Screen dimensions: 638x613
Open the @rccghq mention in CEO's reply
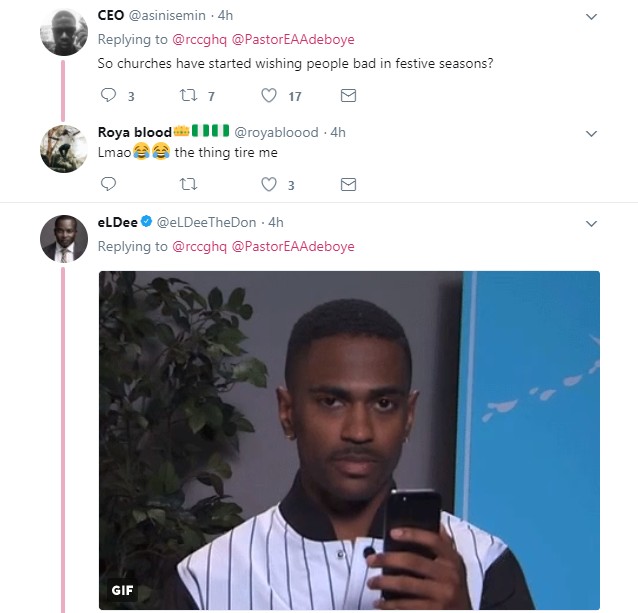point(199,40)
